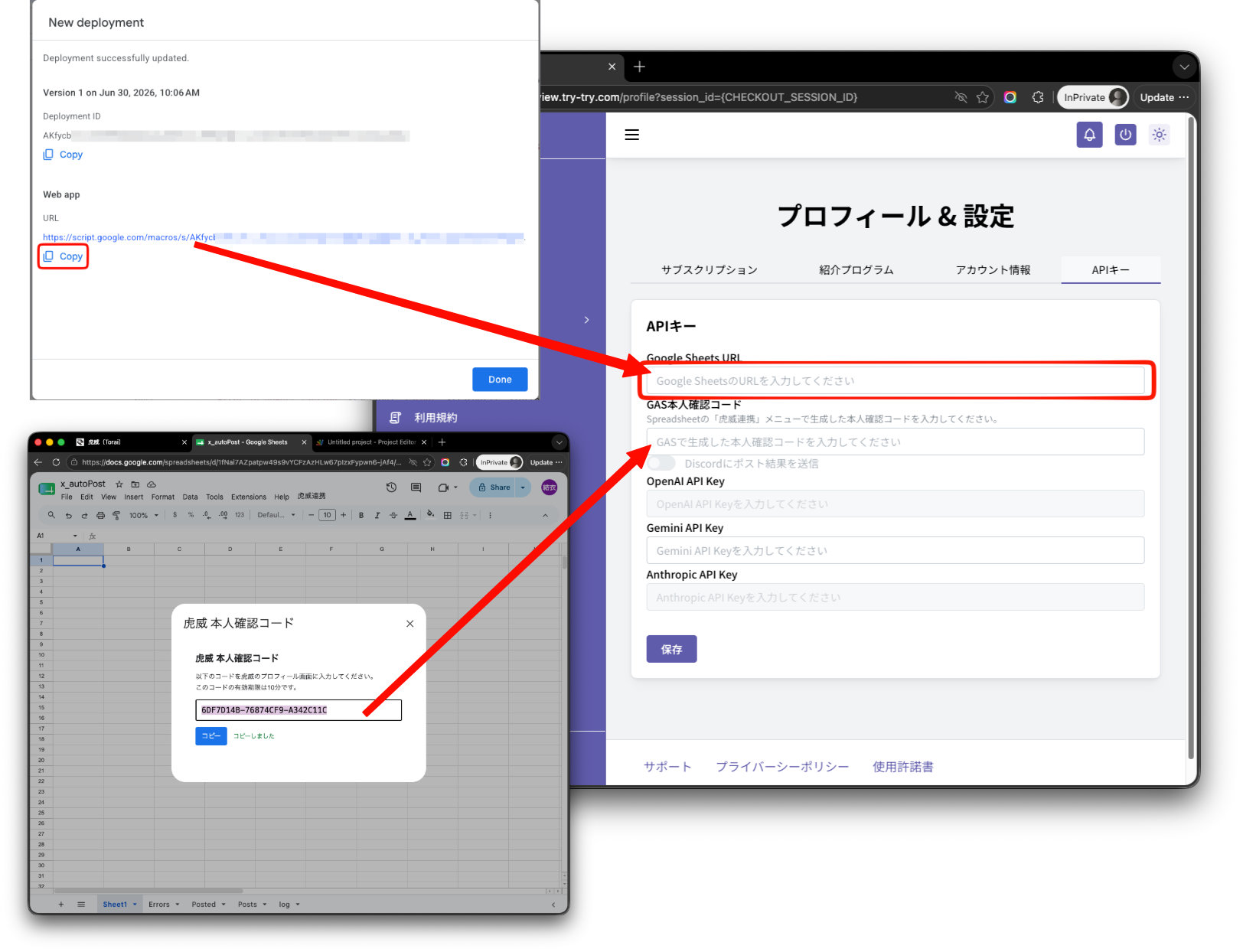Open version history clock icon in Sheets
Image resolution: width=1243 pixels, height=952 pixels.
click(x=391, y=487)
